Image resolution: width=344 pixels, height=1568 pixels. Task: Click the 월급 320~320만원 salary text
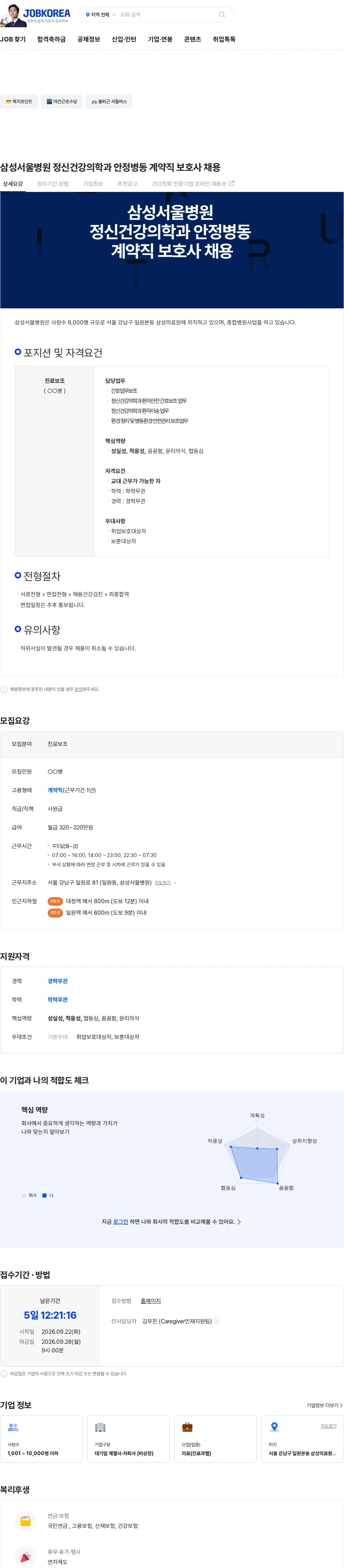click(71, 827)
